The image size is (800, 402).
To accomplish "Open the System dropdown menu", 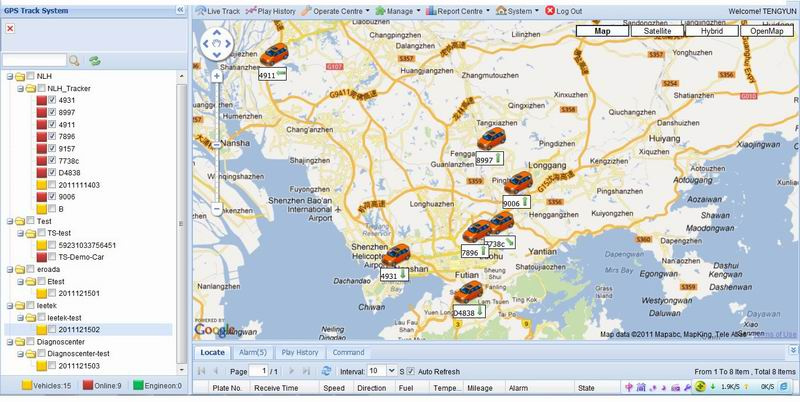I will point(517,11).
